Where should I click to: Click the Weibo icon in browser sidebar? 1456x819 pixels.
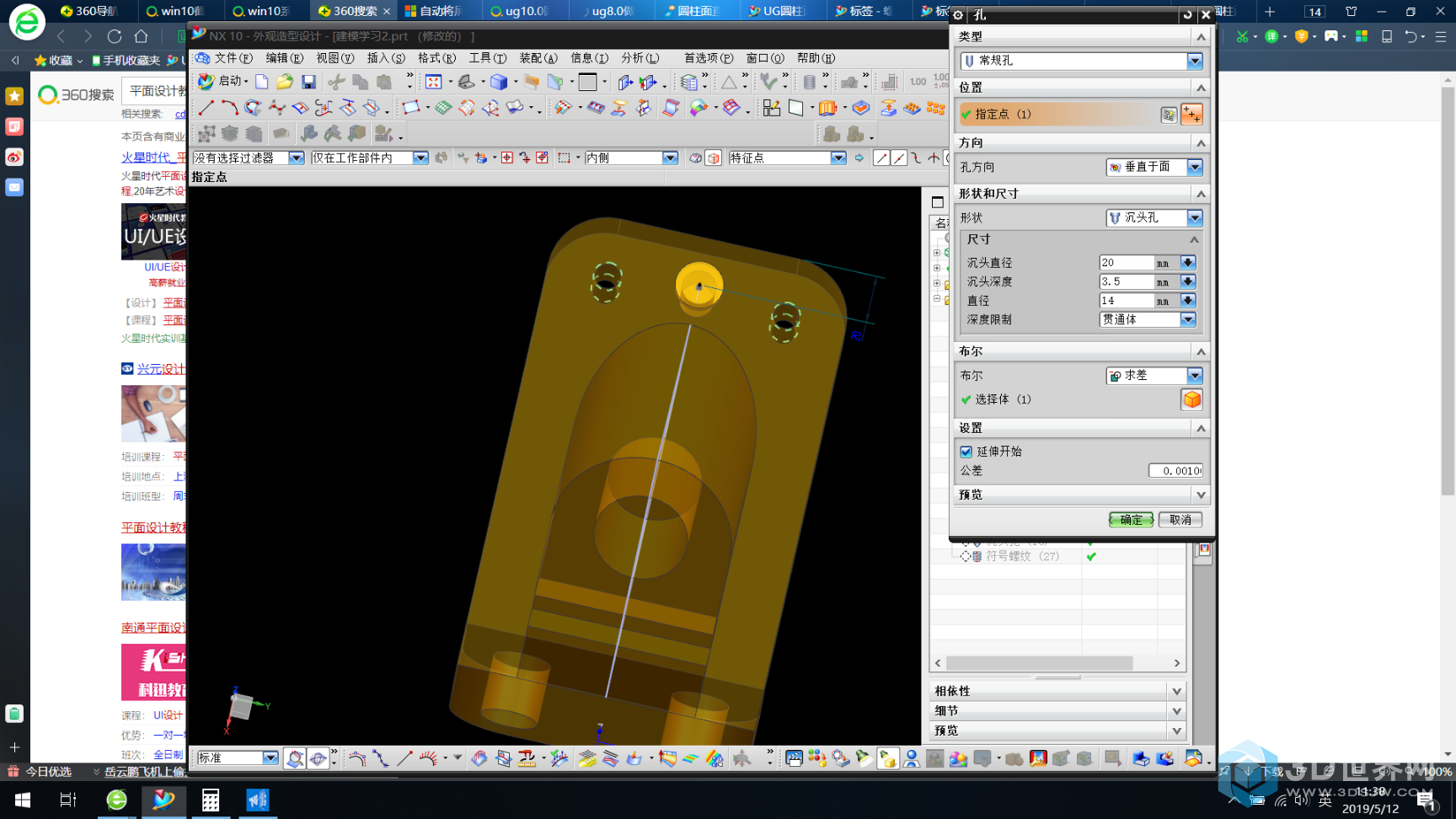pos(14,157)
